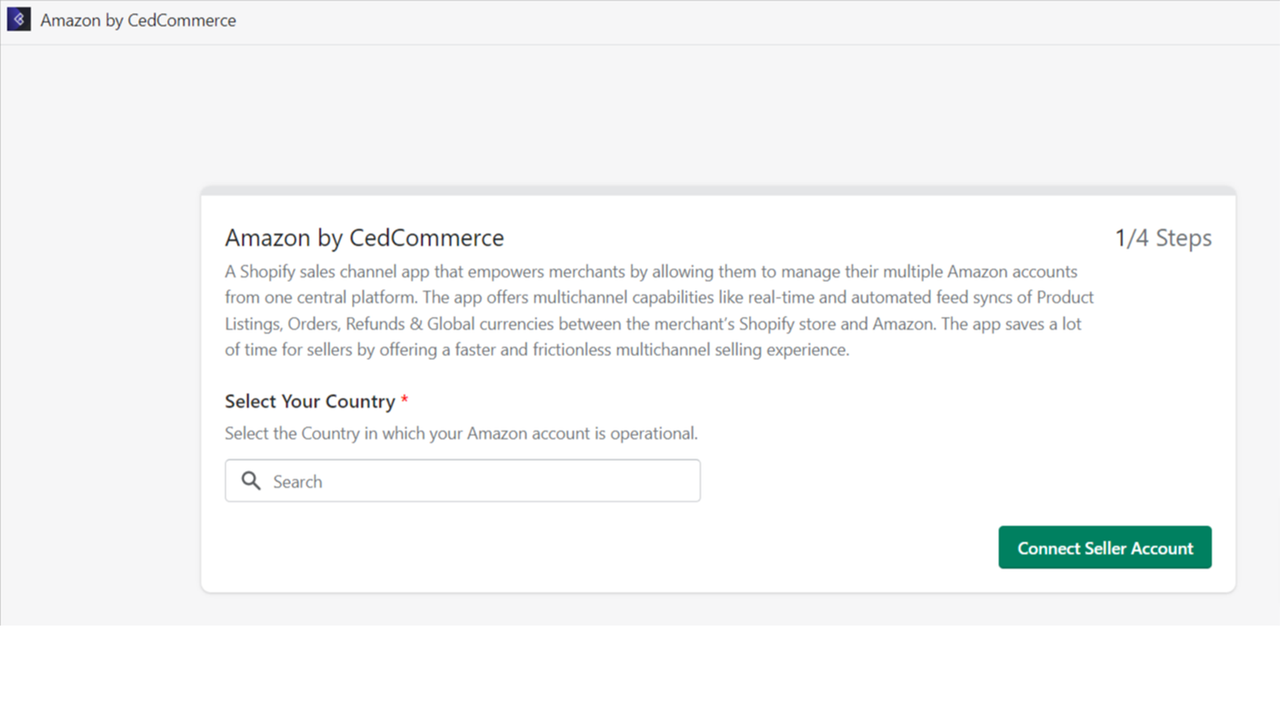Screen dimensions: 1280x720
Task: Click the helper text under Select Your Country
Action: (461, 433)
